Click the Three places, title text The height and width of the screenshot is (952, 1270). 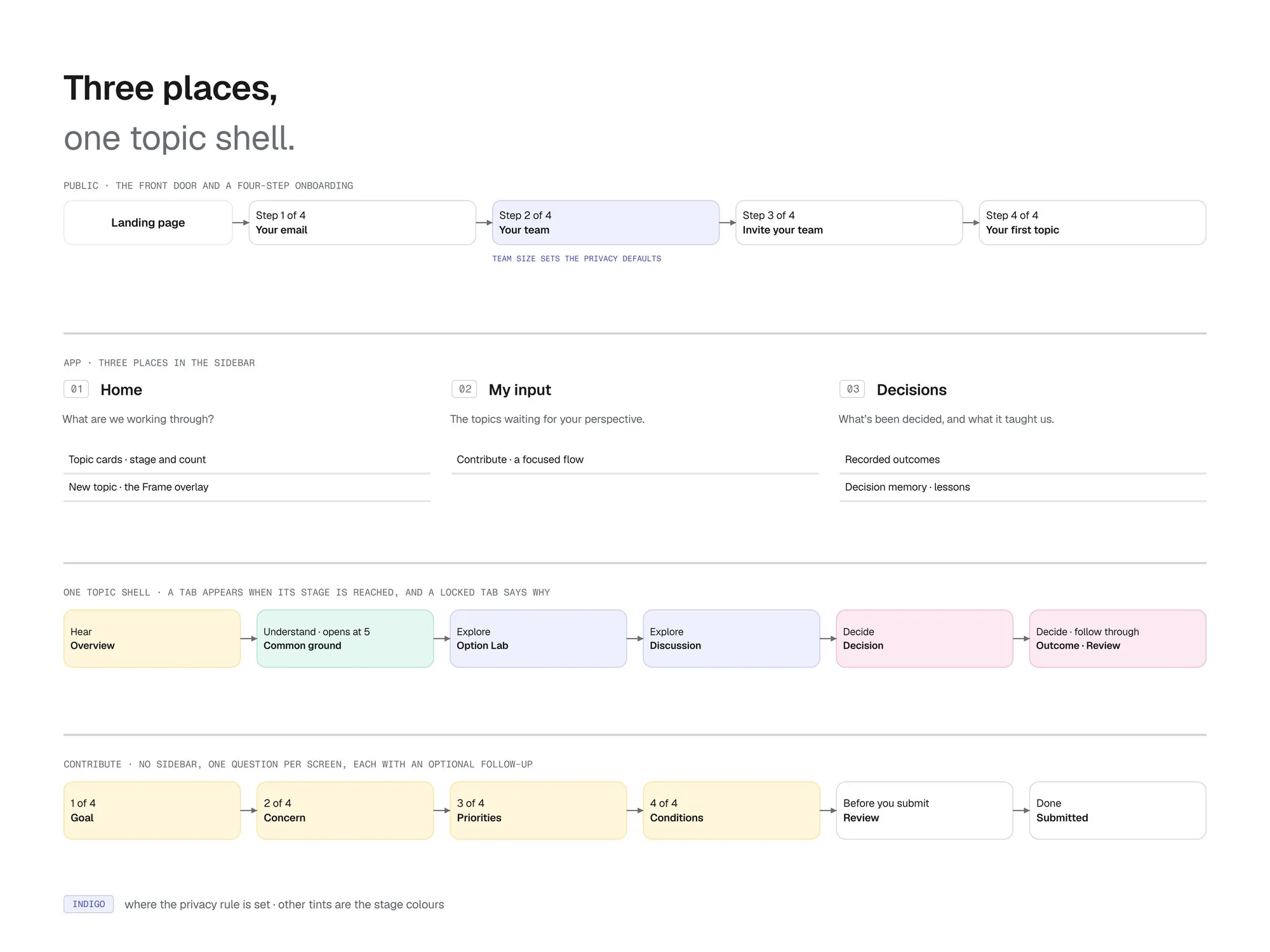pos(170,88)
